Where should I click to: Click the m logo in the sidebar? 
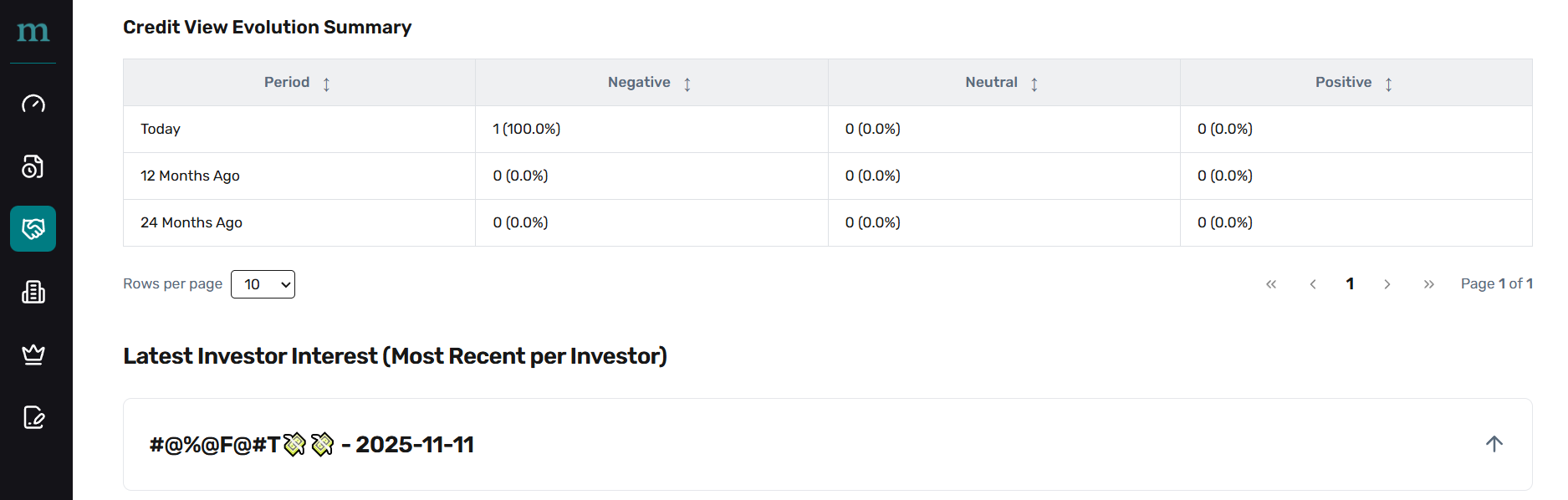click(x=33, y=32)
